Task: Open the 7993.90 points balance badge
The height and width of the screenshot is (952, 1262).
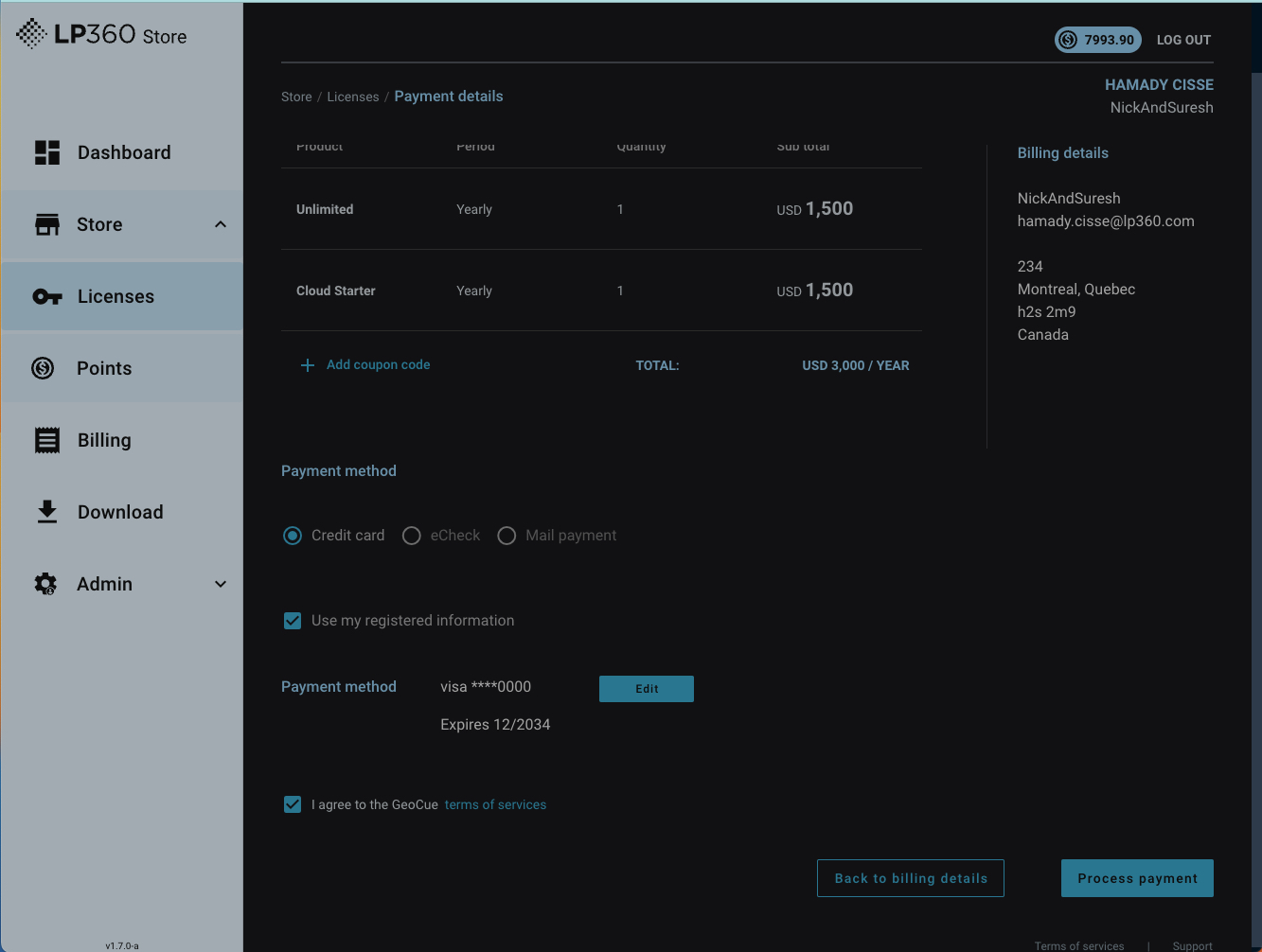Action: point(1097,40)
